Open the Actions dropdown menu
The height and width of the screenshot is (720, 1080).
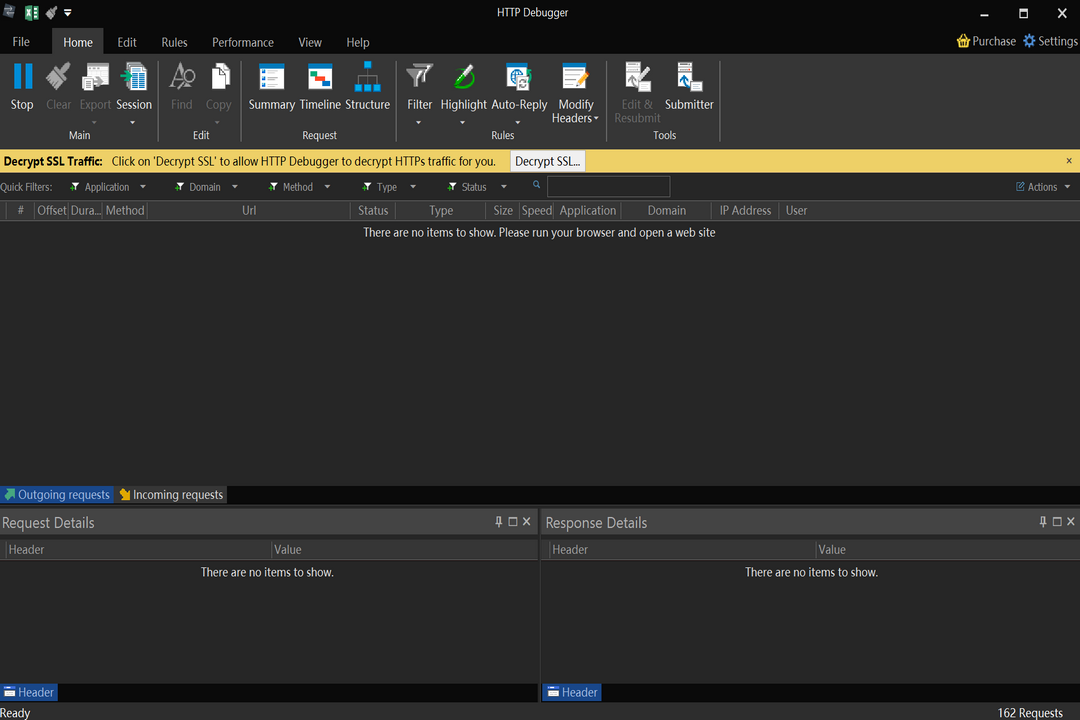[1044, 187]
